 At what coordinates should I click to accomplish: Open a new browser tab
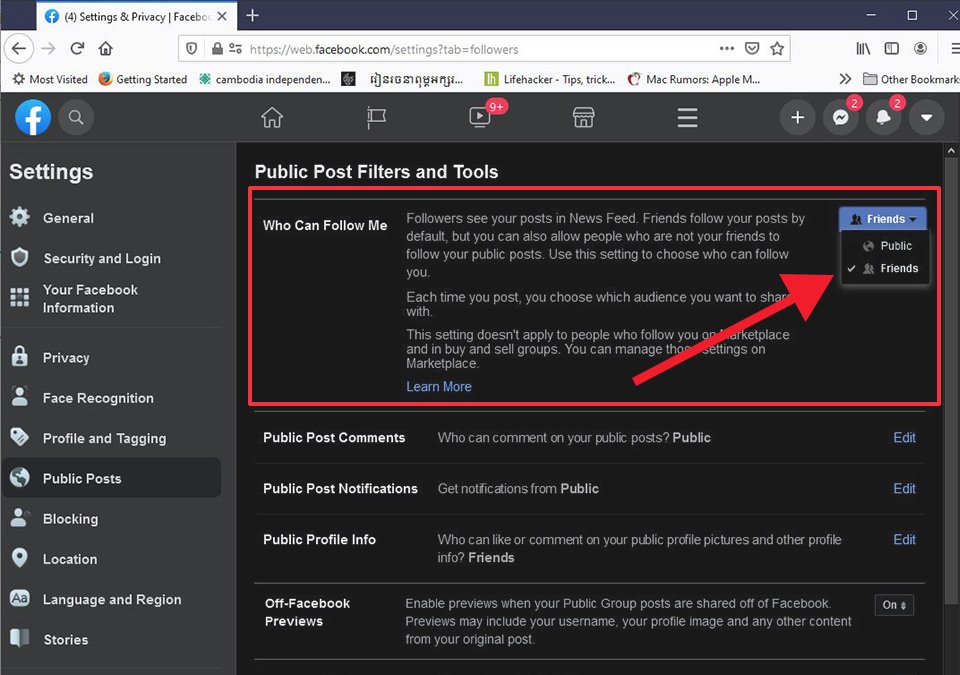pos(252,15)
